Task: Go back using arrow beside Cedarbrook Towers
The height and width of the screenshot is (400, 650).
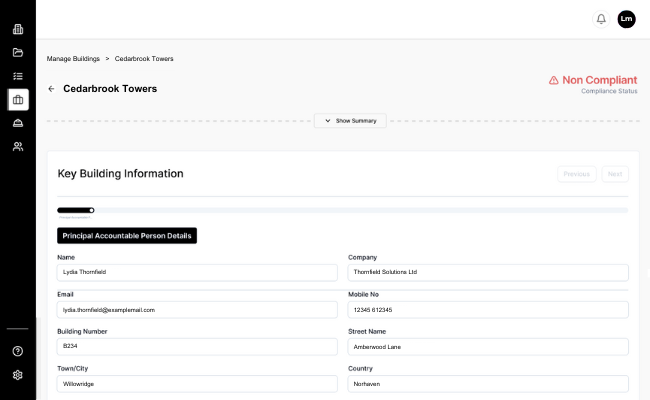Action: tap(51, 89)
